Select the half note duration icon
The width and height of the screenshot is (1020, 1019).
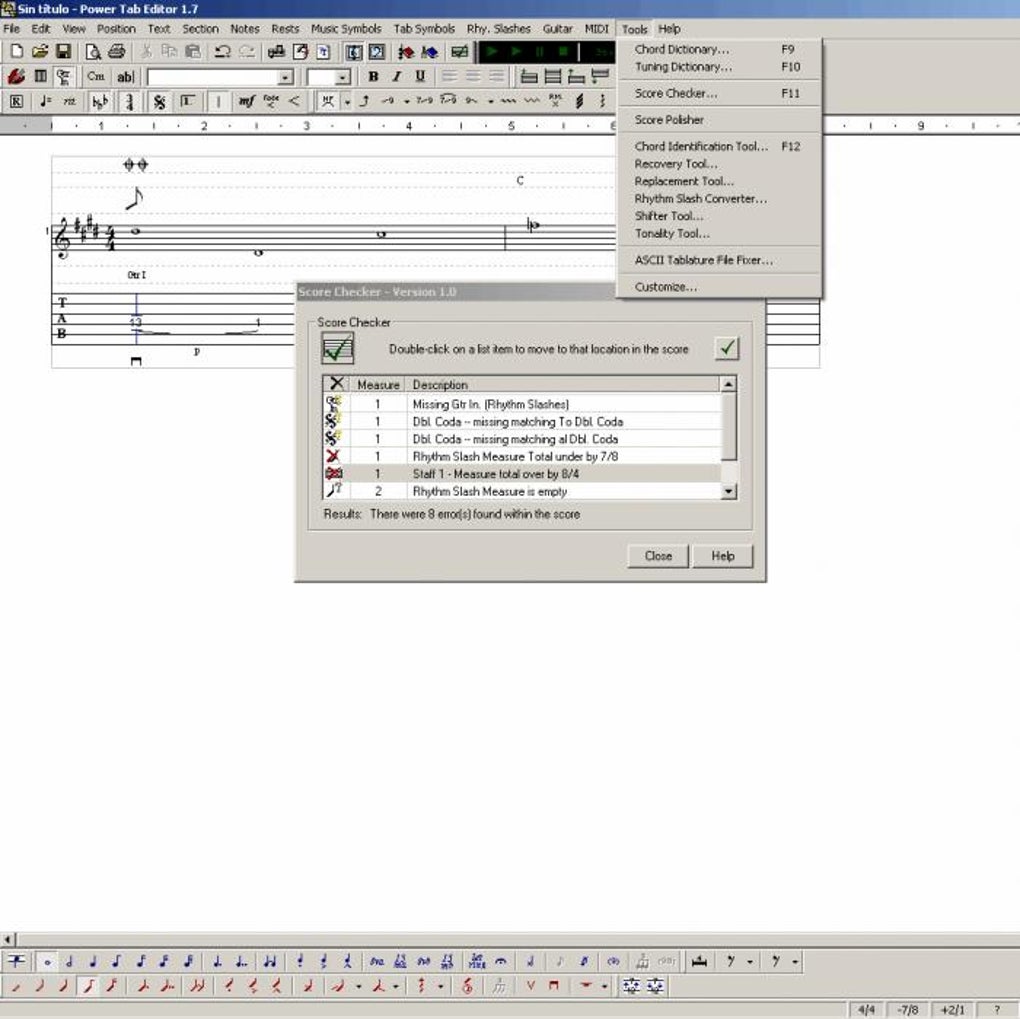(70, 961)
